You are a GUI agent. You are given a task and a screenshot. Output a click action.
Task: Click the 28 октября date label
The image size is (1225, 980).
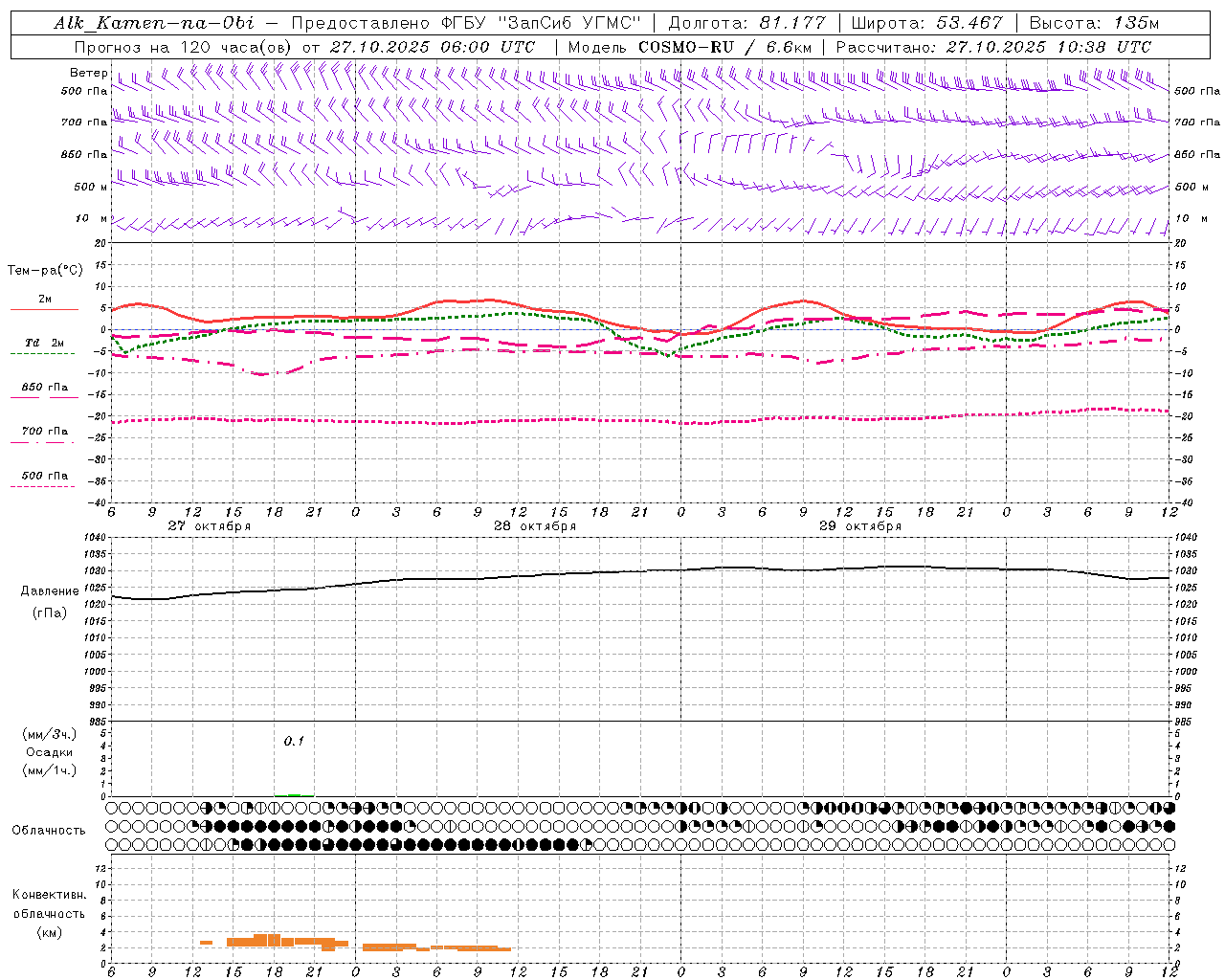click(x=535, y=526)
